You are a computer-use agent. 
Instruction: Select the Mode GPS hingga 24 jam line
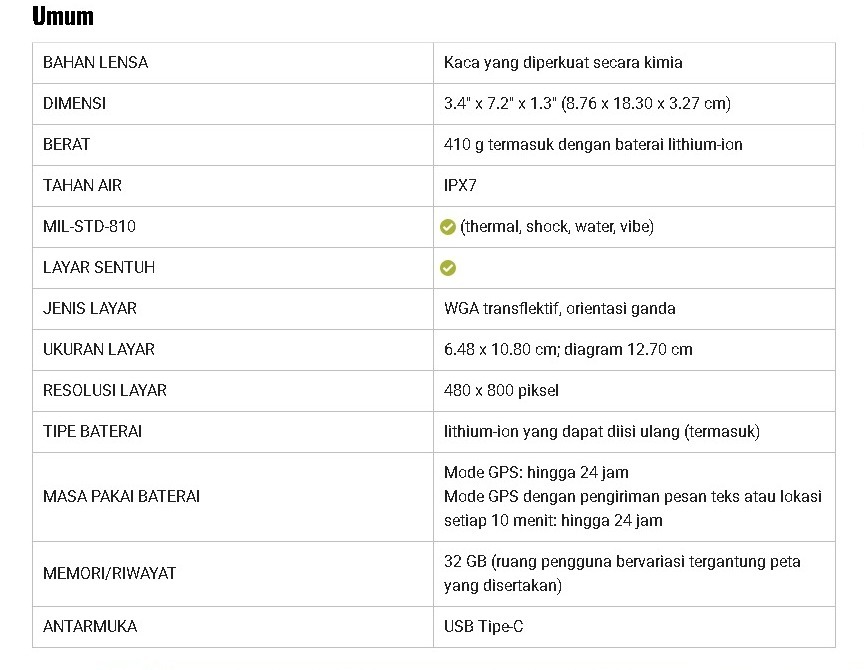[x=536, y=472]
